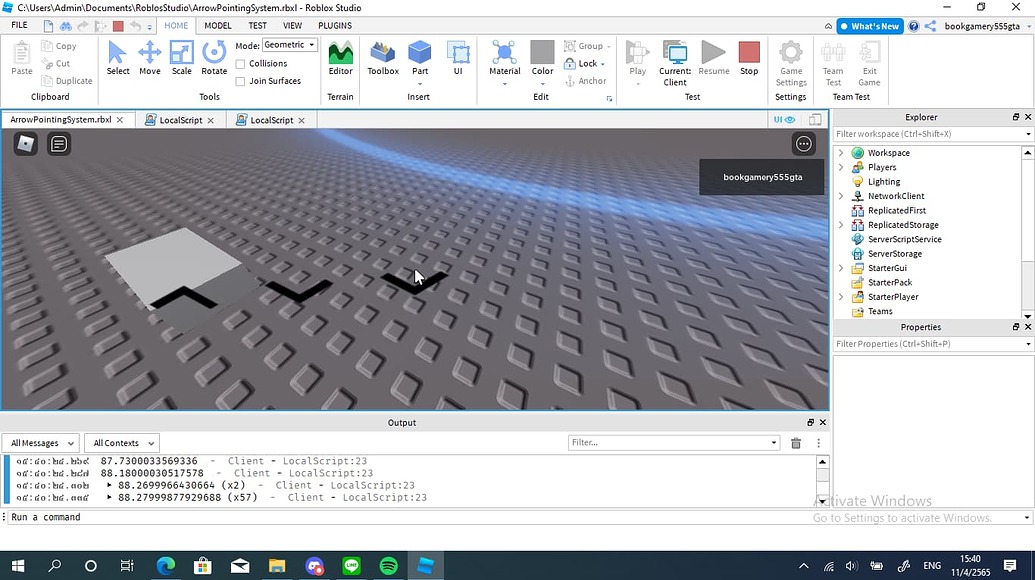Enable the Collisions checkbox
Viewport: 1035px width, 580px height.
[x=241, y=63]
